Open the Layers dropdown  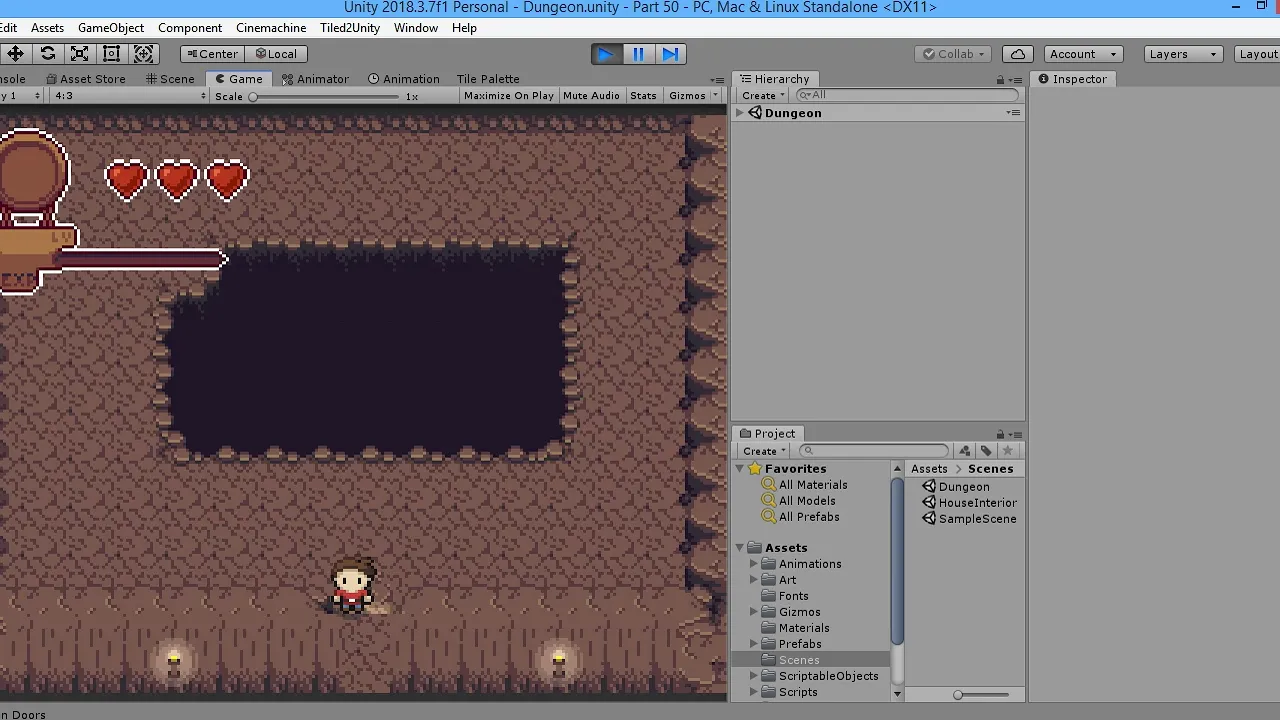tap(1183, 54)
